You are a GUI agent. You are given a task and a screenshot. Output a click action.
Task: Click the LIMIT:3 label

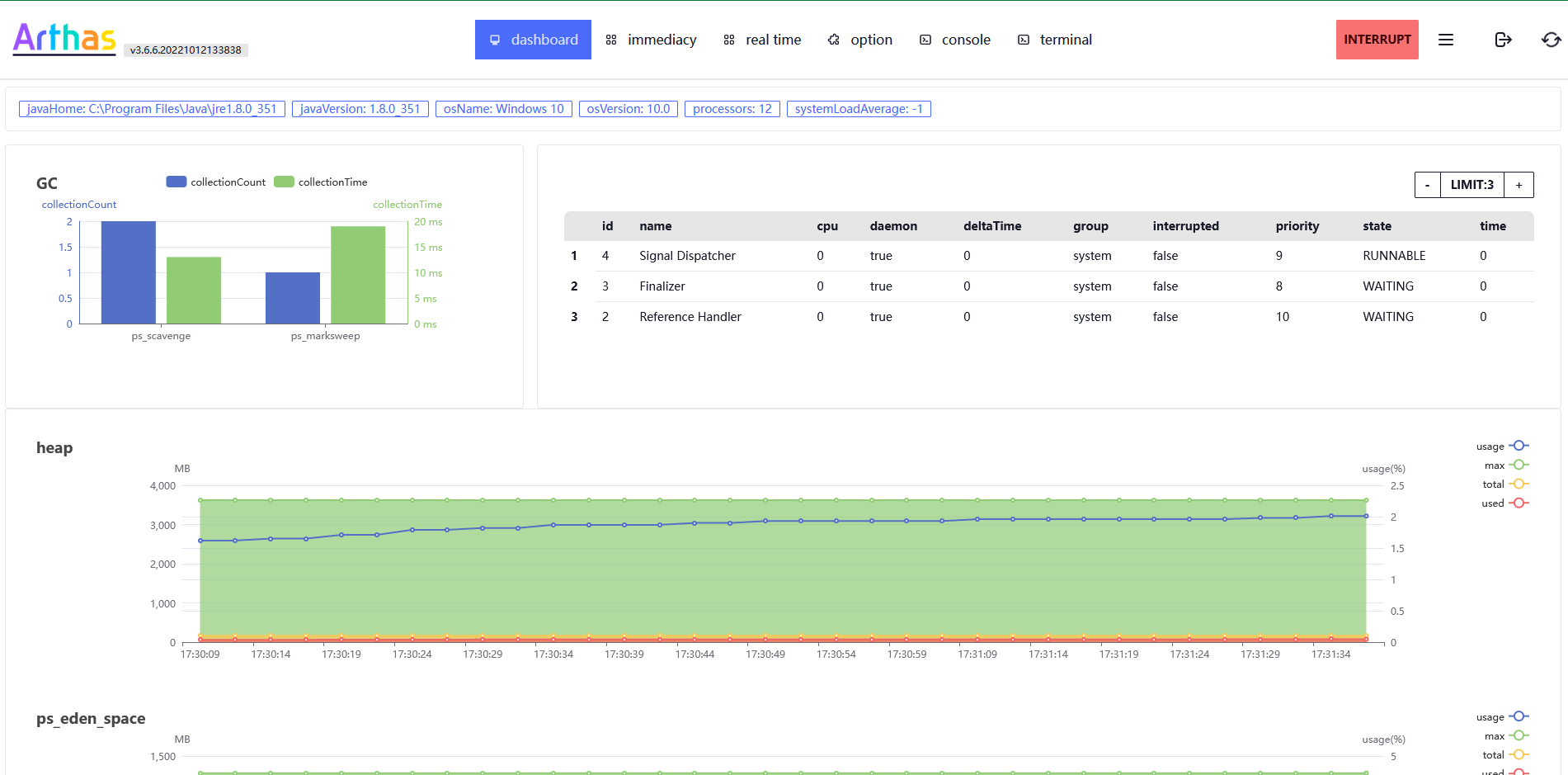tap(1472, 185)
